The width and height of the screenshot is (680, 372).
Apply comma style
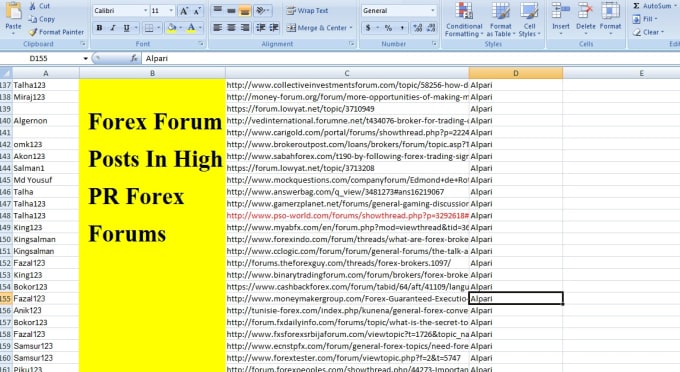pos(402,28)
